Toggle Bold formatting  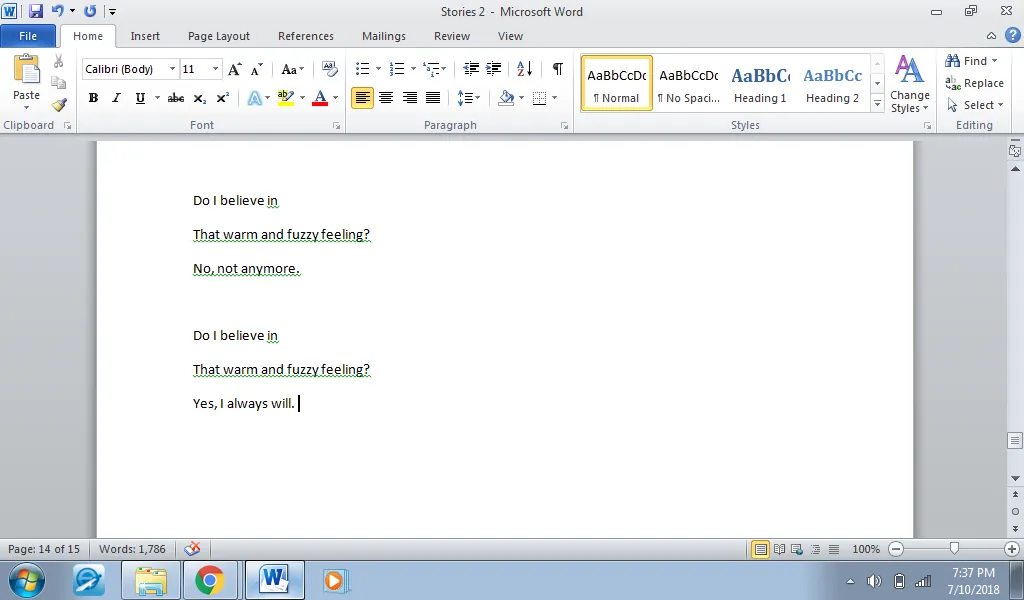click(x=93, y=98)
